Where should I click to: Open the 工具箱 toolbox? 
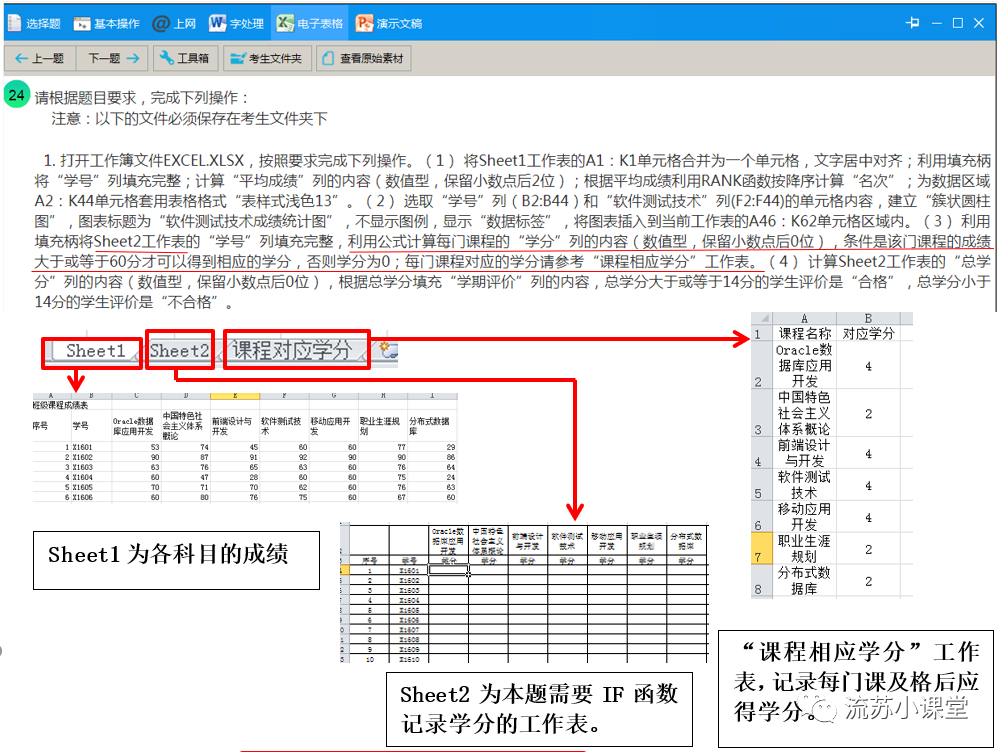click(185, 58)
